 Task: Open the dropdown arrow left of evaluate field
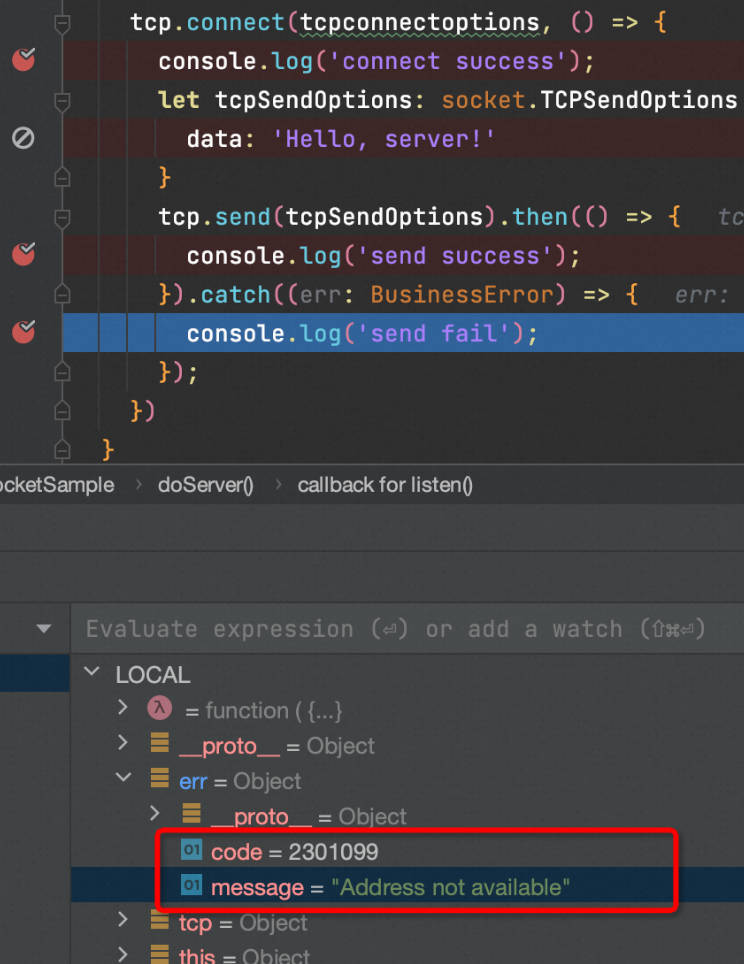(x=43, y=629)
